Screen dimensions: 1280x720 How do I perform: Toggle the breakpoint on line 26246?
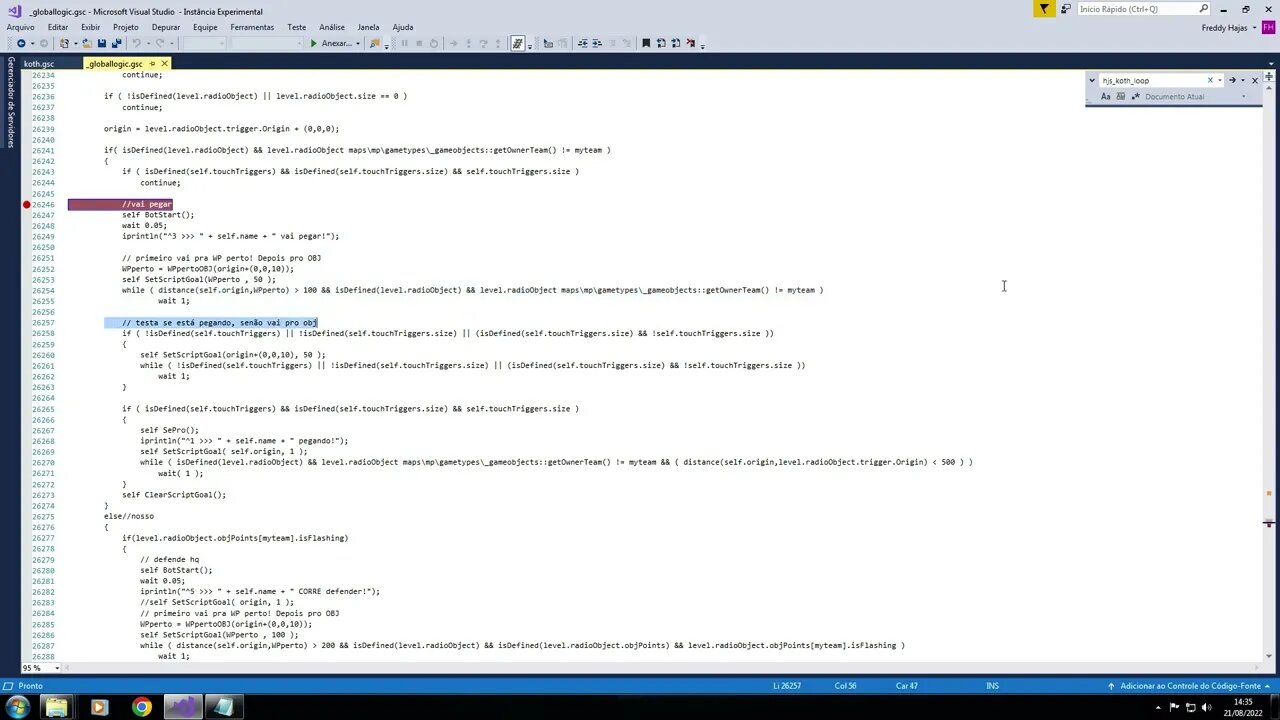coord(26,204)
